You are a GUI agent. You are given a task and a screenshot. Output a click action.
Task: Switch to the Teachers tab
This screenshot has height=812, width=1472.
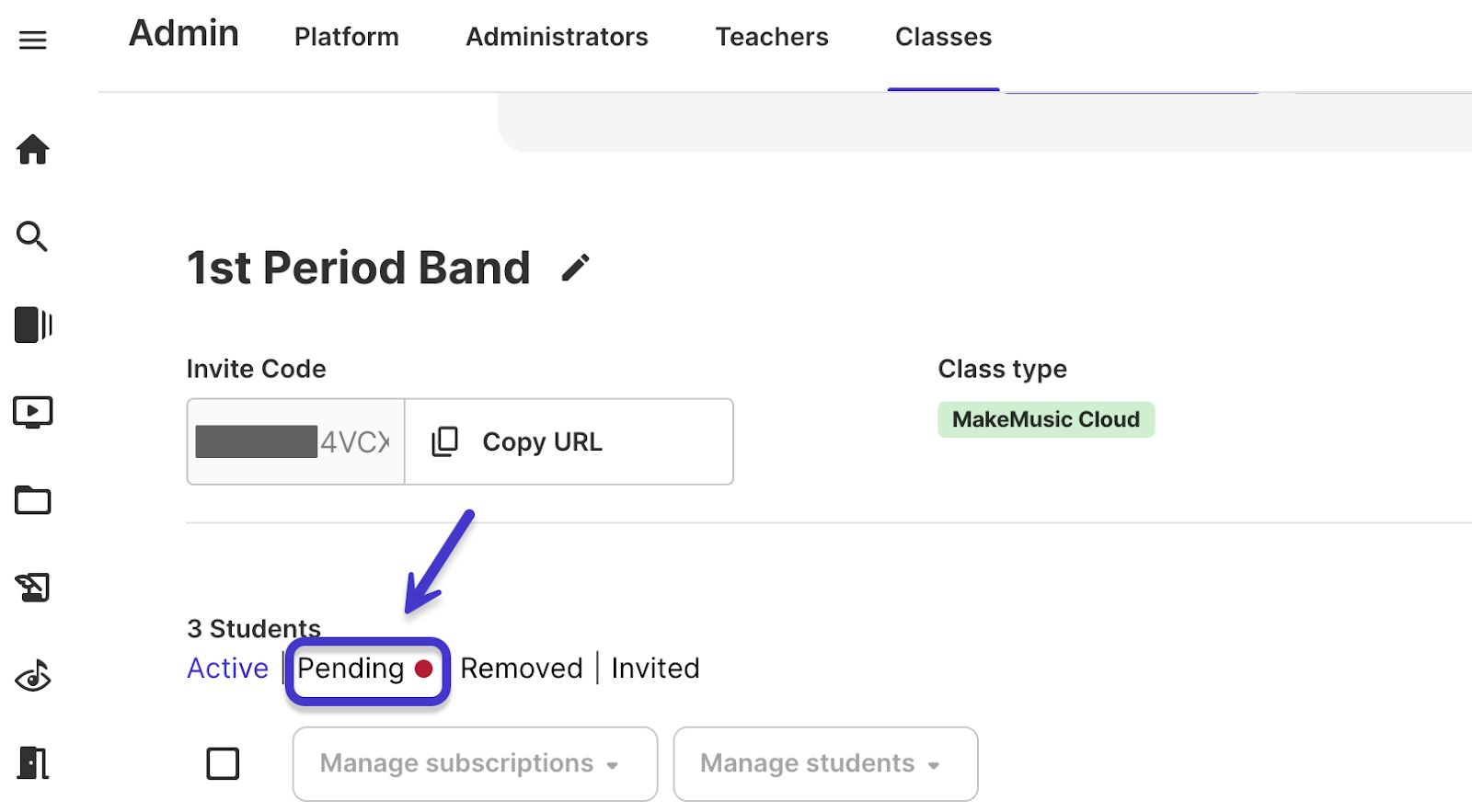(x=772, y=37)
